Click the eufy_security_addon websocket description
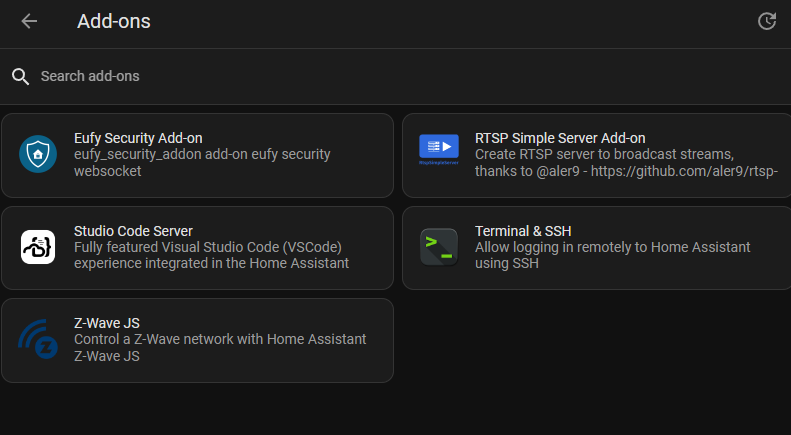 (202, 162)
